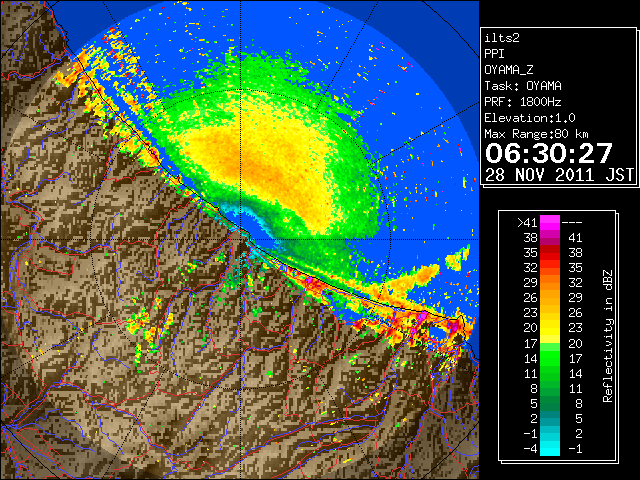Click the '-4' legend value at left
Viewport: 640px width, 480px height.
click(x=530, y=448)
